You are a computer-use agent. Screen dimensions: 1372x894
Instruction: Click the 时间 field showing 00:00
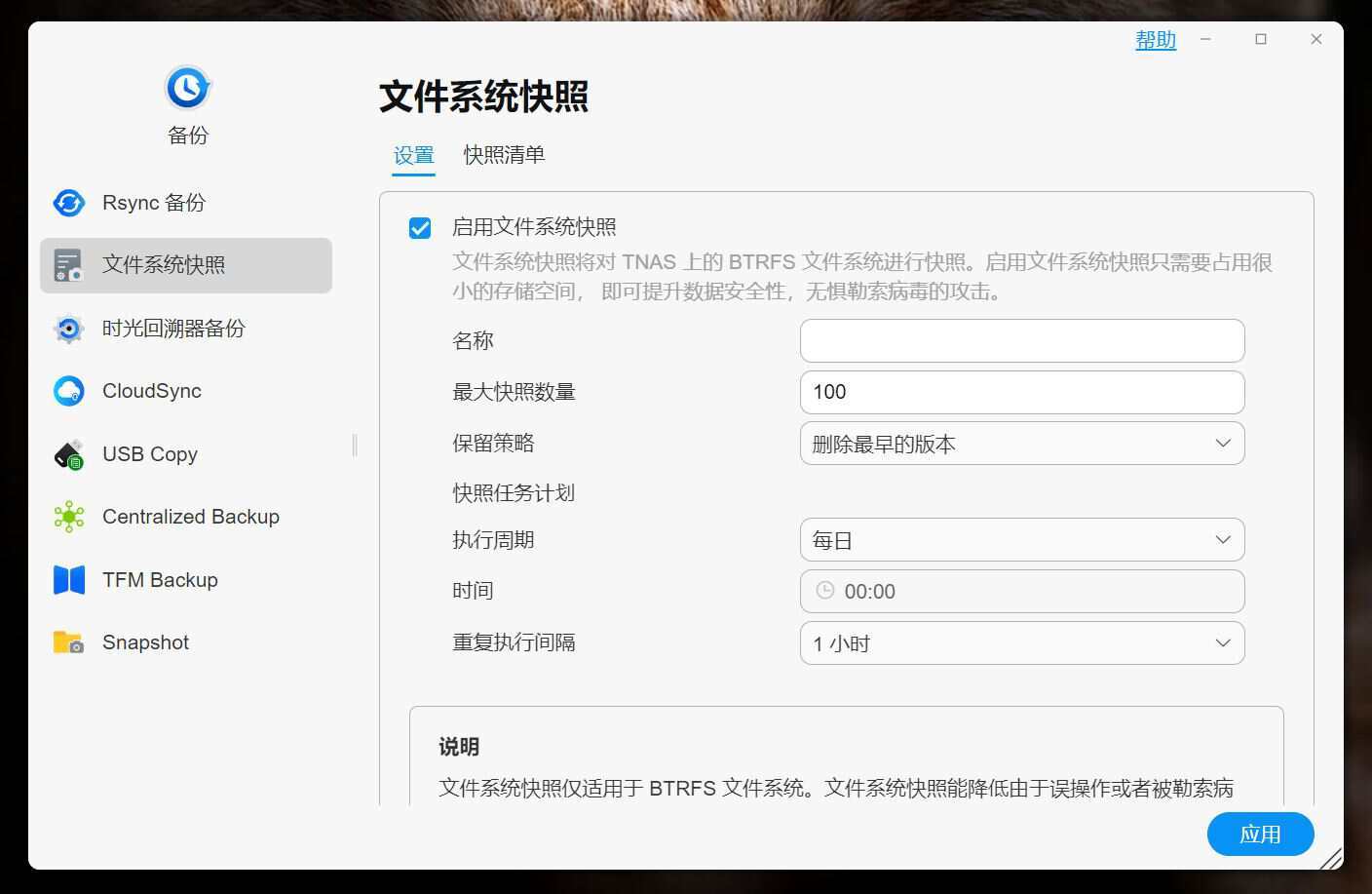pyautogui.click(x=1022, y=592)
